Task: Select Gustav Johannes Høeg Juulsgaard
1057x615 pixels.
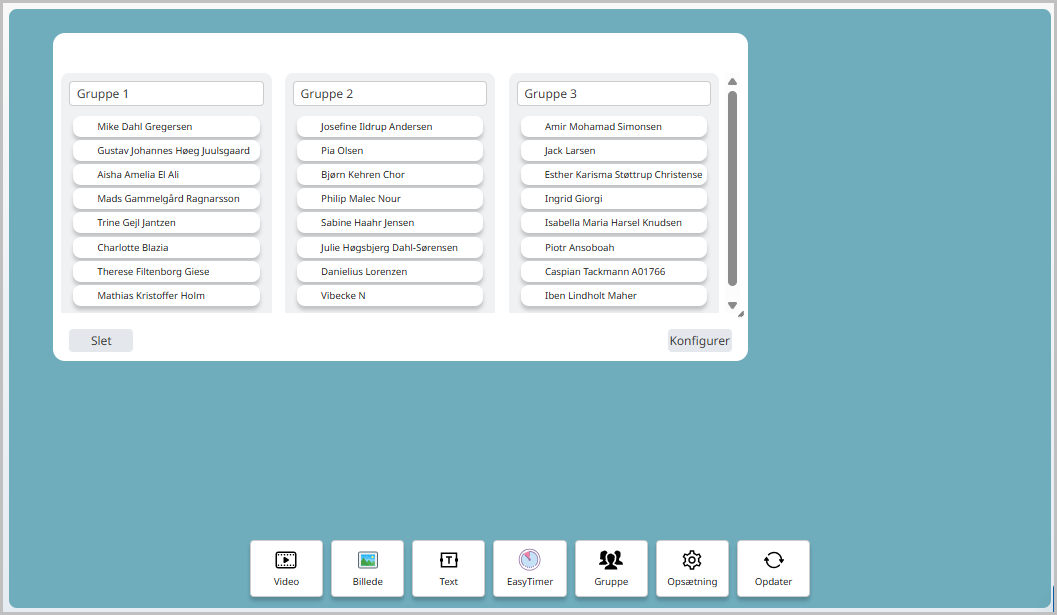Action: [x=167, y=151]
